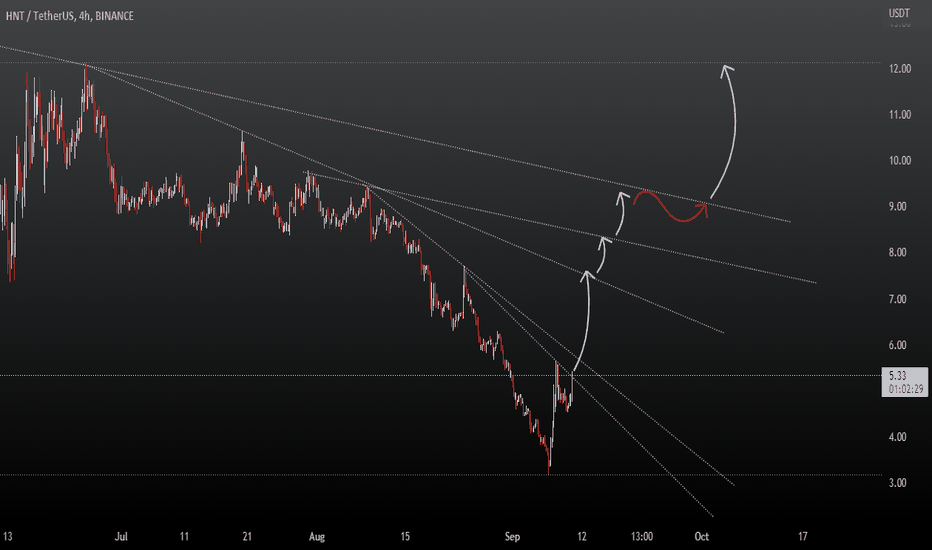Click the 12 date label after Sep
Image resolution: width=932 pixels, height=550 pixels.
coord(581,536)
